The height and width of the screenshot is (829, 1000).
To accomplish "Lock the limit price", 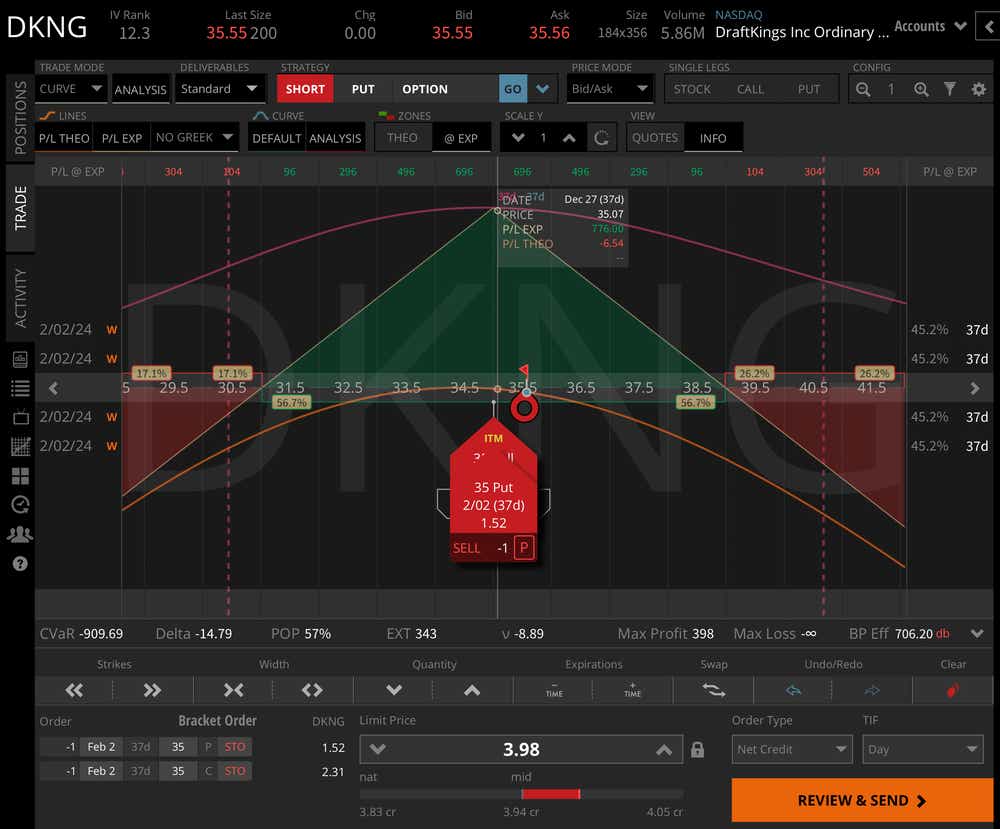I will click(697, 750).
